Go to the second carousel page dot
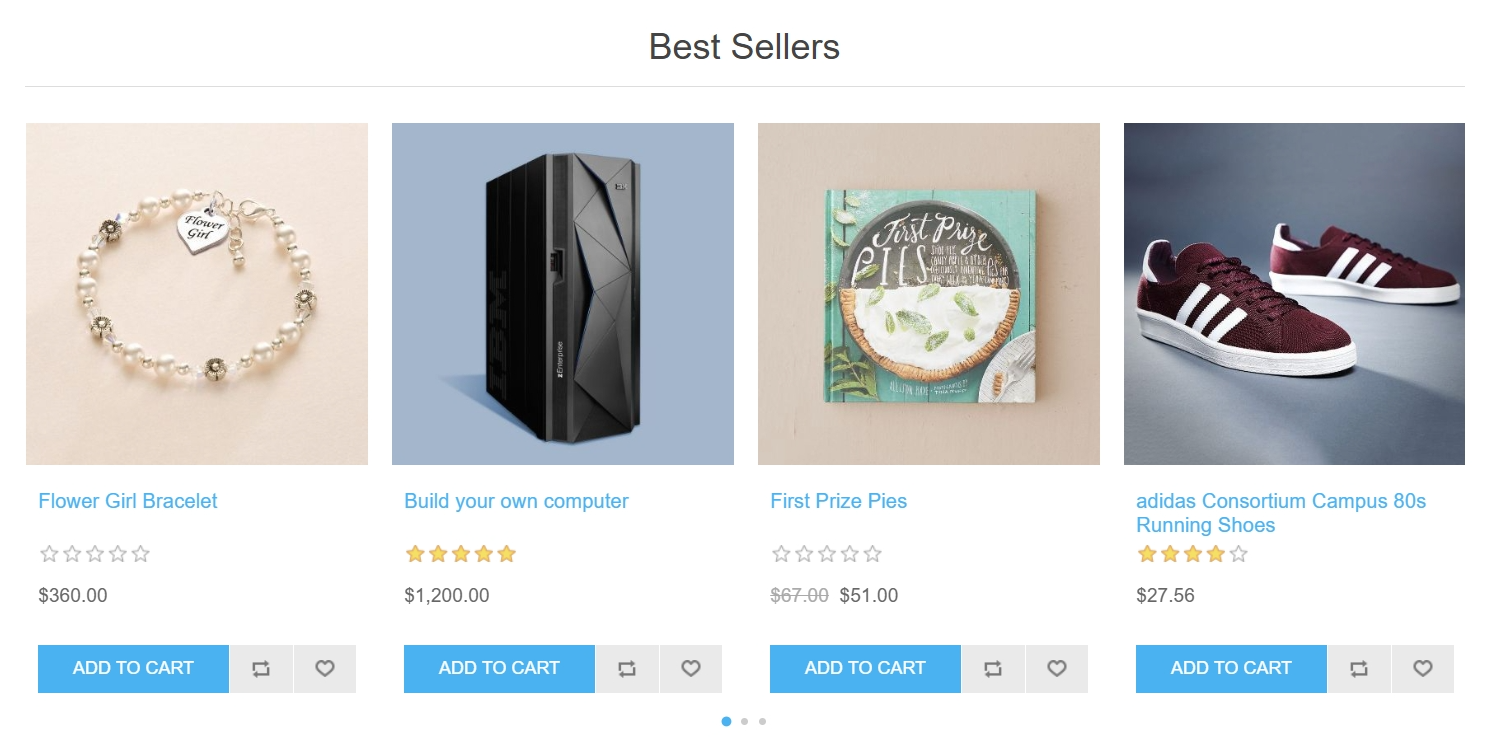Viewport: 1493px width, 753px height. point(744,721)
